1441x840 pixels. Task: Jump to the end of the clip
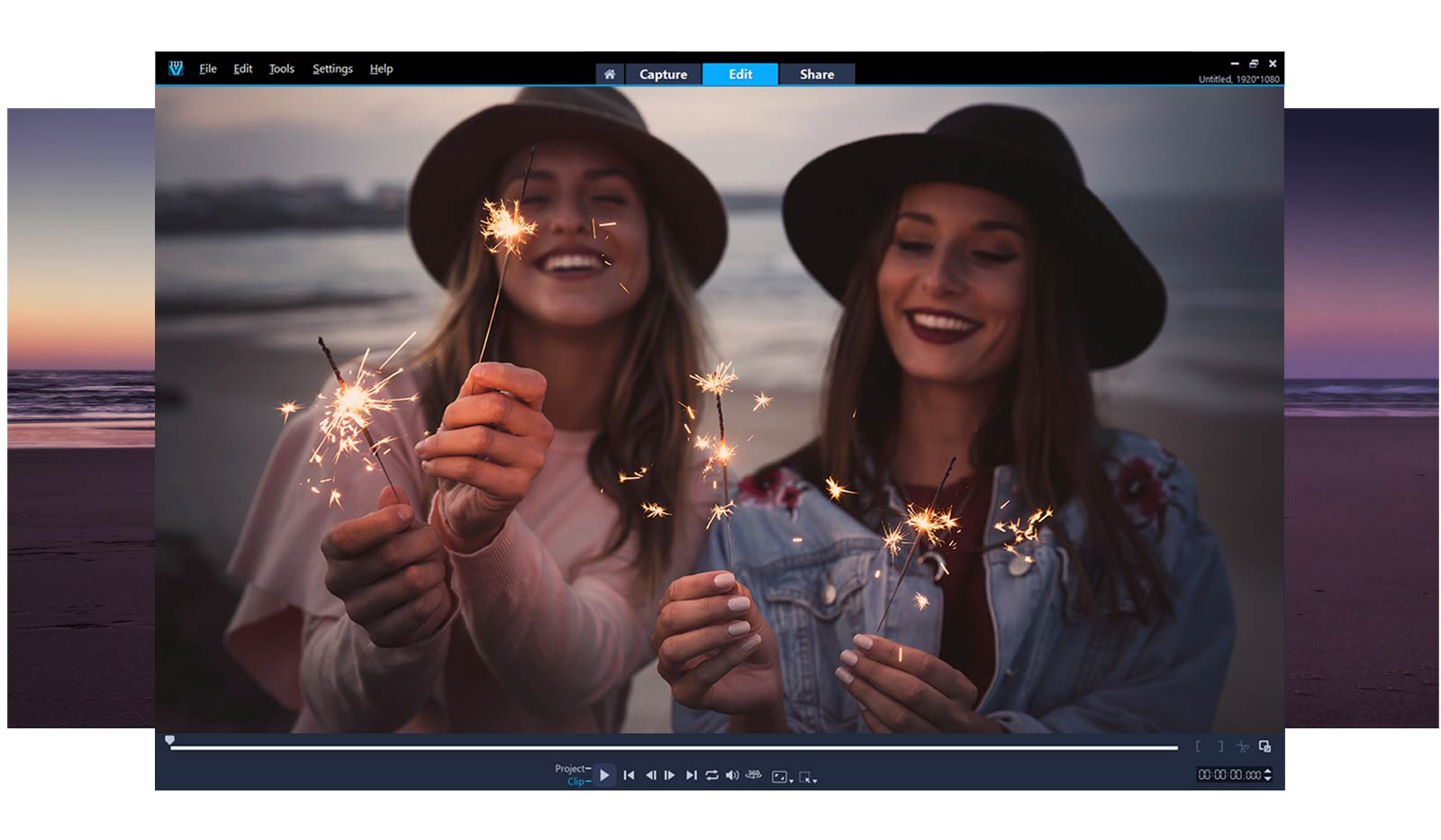[x=691, y=775]
